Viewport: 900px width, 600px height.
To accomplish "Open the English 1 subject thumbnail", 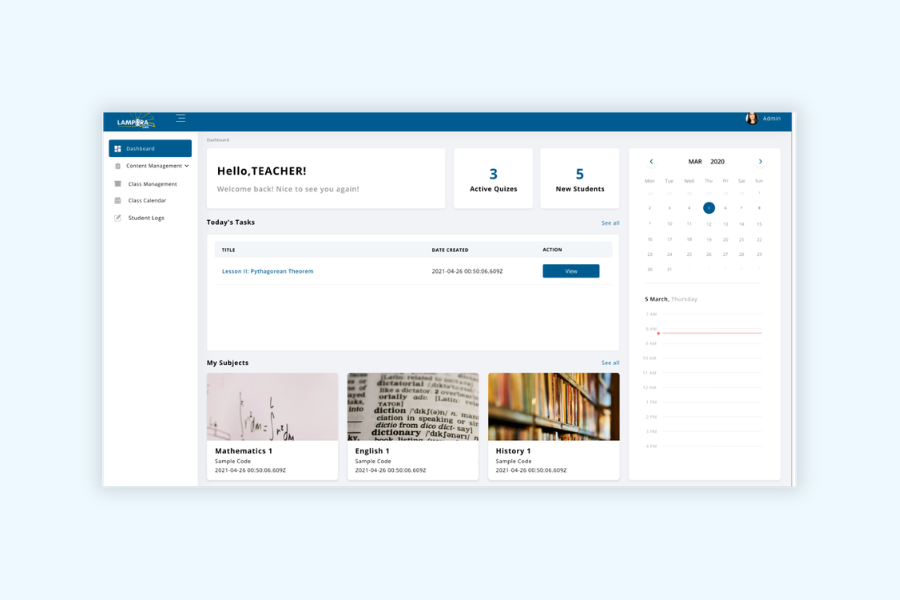I will (x=413, y=407).
